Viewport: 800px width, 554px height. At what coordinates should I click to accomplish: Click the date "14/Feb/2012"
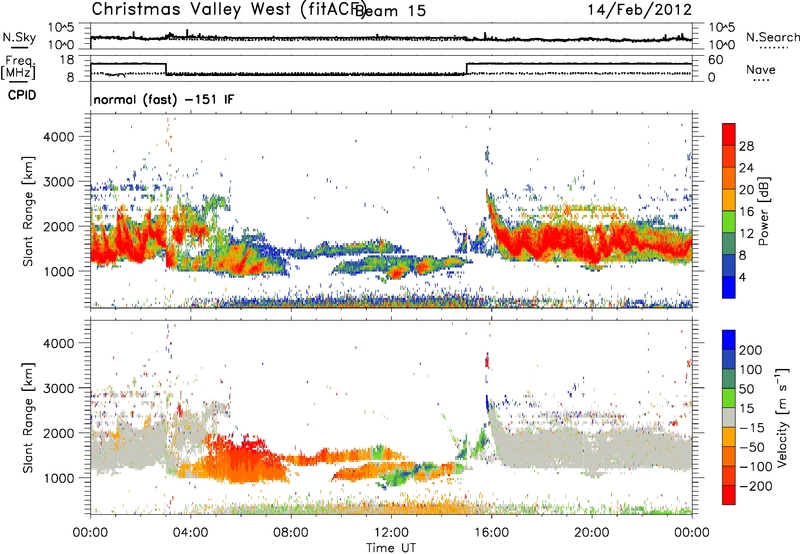(x=640, y=10)
